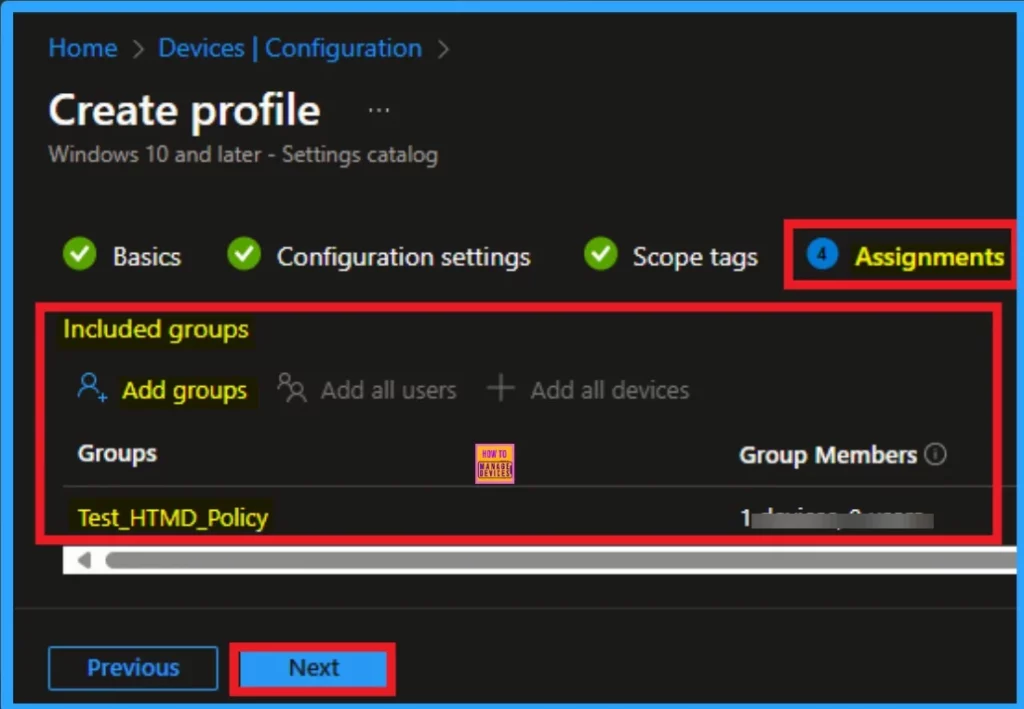Open Devices | Configuration breadcrumb link
The height and width of the screenshot is (709, 1024).
tap(290, 48)
